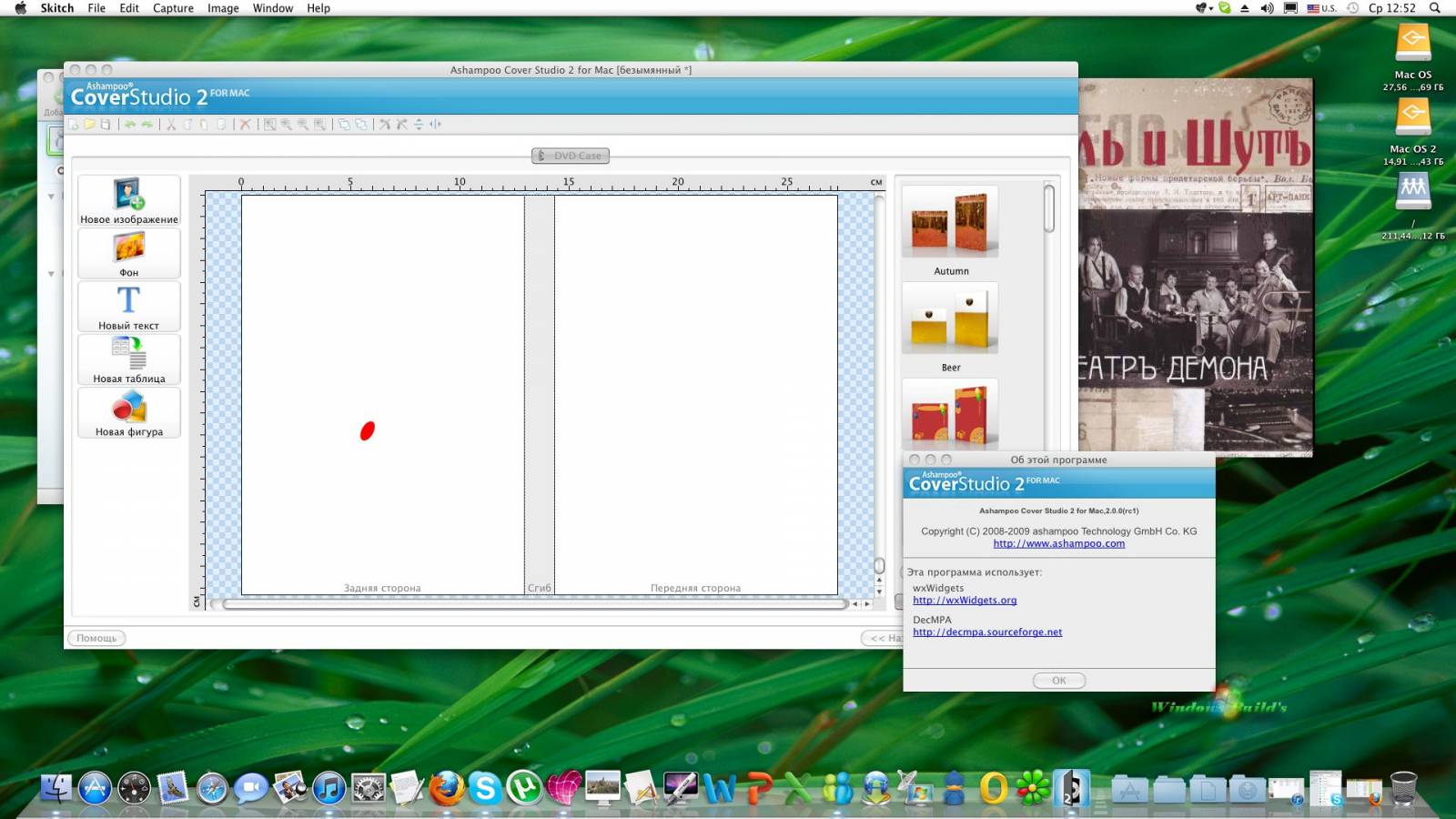
Task: Open the decmpa.sourceforge.net link
Action: tap(987, 632)
